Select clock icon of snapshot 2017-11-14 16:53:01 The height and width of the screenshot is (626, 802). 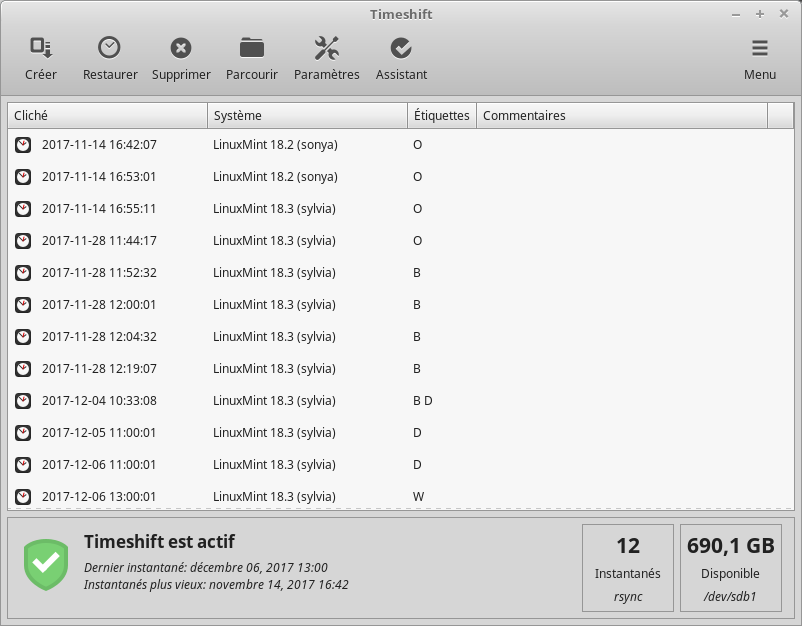23,177
